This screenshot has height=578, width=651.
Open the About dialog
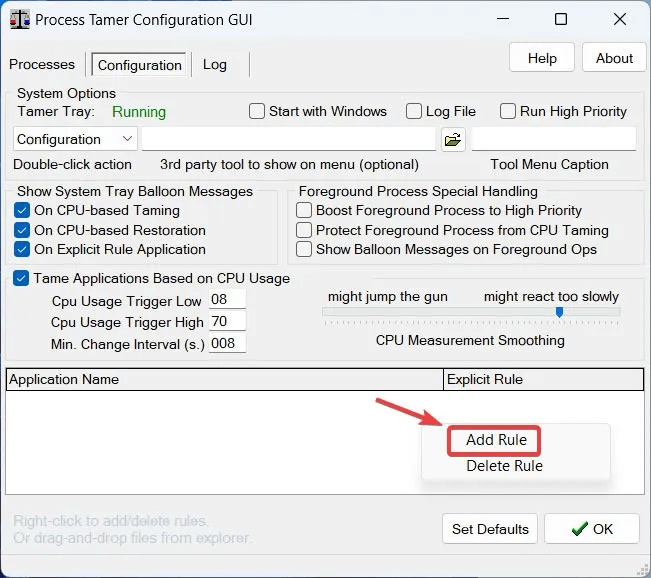pyautogui.click(x=614, y=58)
